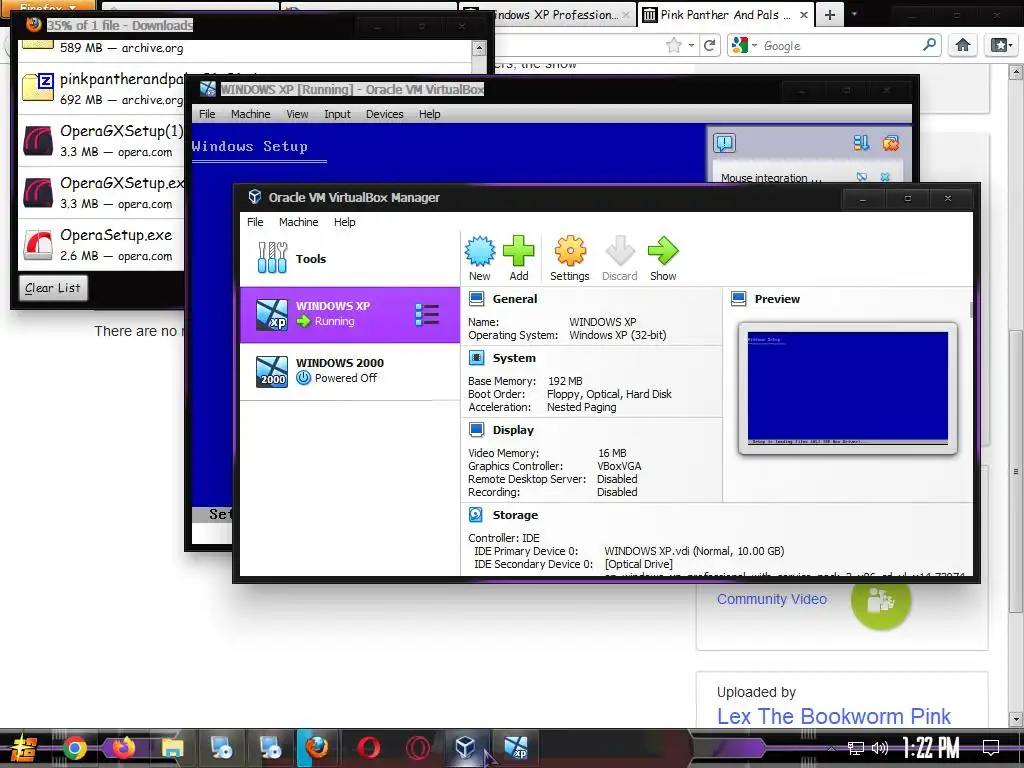Click the VBoxVGA graphics controller value
Screen dimensions: 1024x768
pyautogui.click(x=618, y=466)
